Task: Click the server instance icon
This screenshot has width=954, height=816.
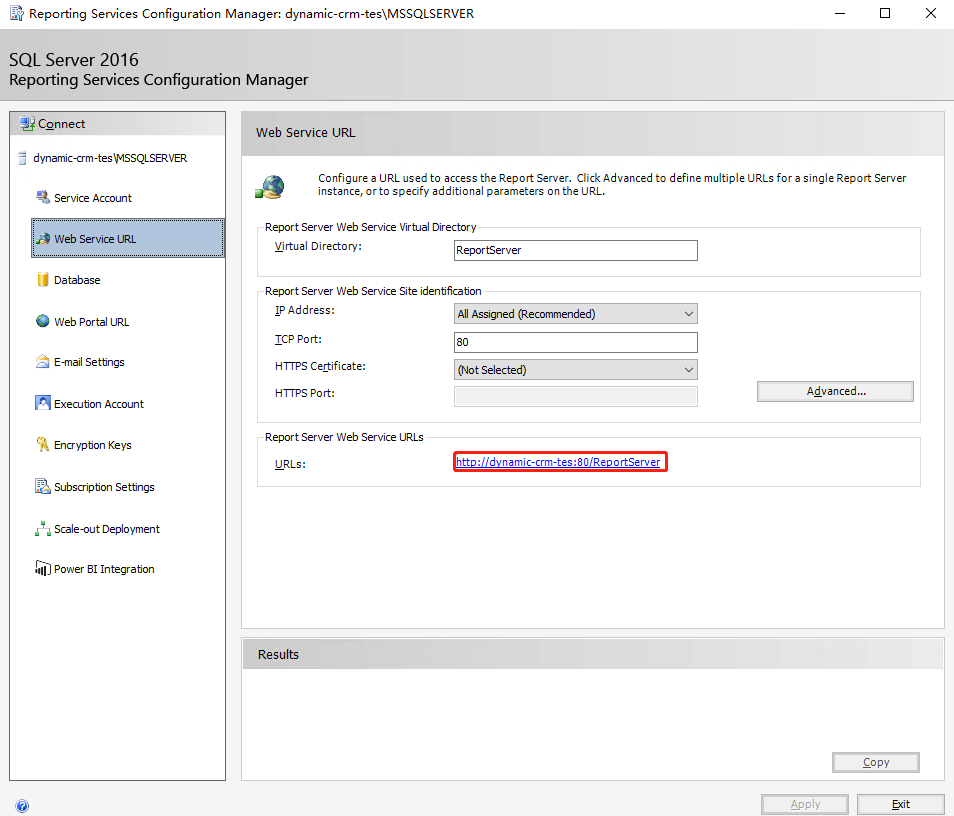Action: pos(23,158)
